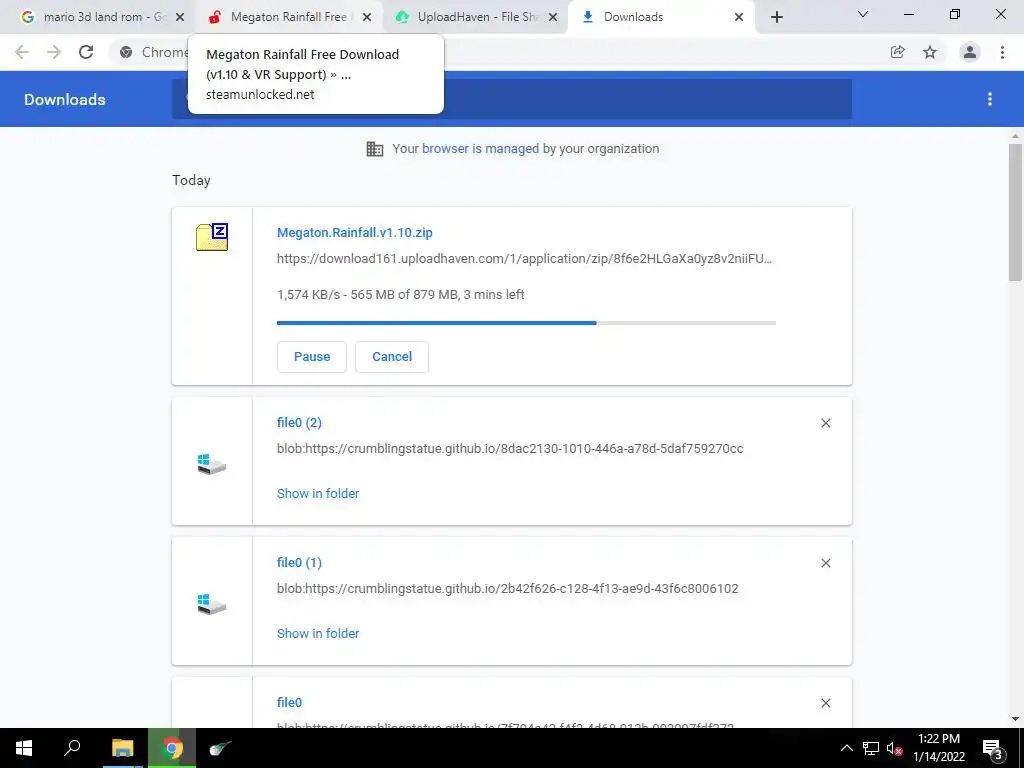This screenshot has width=1024, height=768.
Task: Click the download progress bar
Action: (x=526, y=323)
